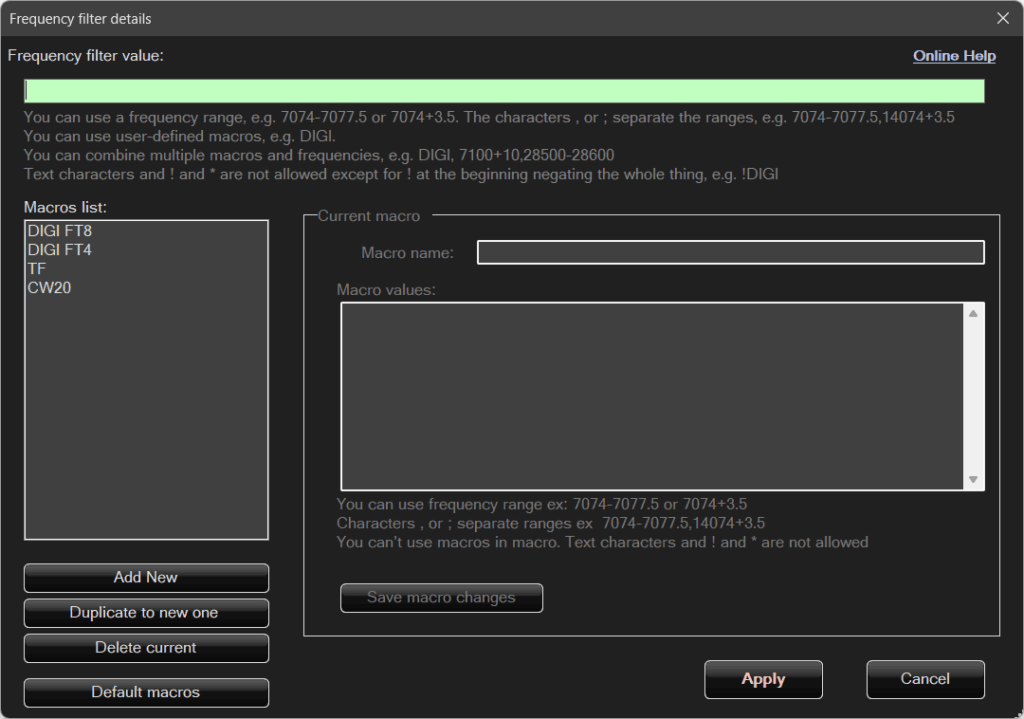Delete current macro

tap(146, 648)
